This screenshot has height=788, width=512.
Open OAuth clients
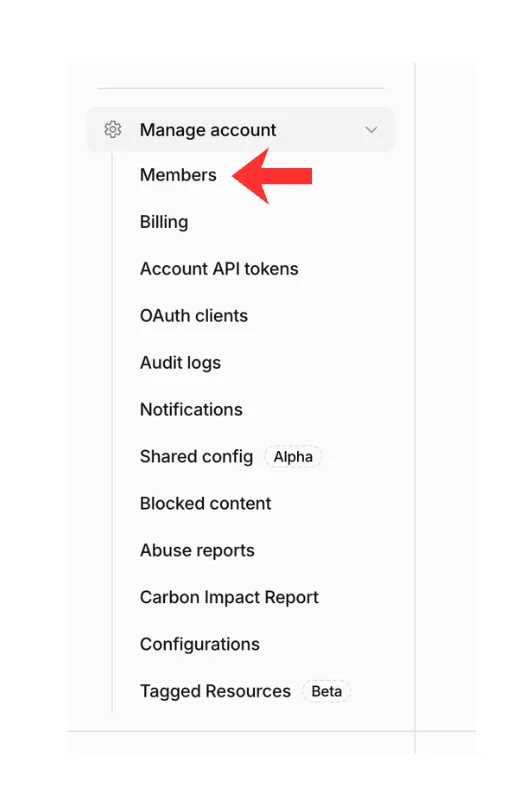pyautogui.click(x=193, y=316)
